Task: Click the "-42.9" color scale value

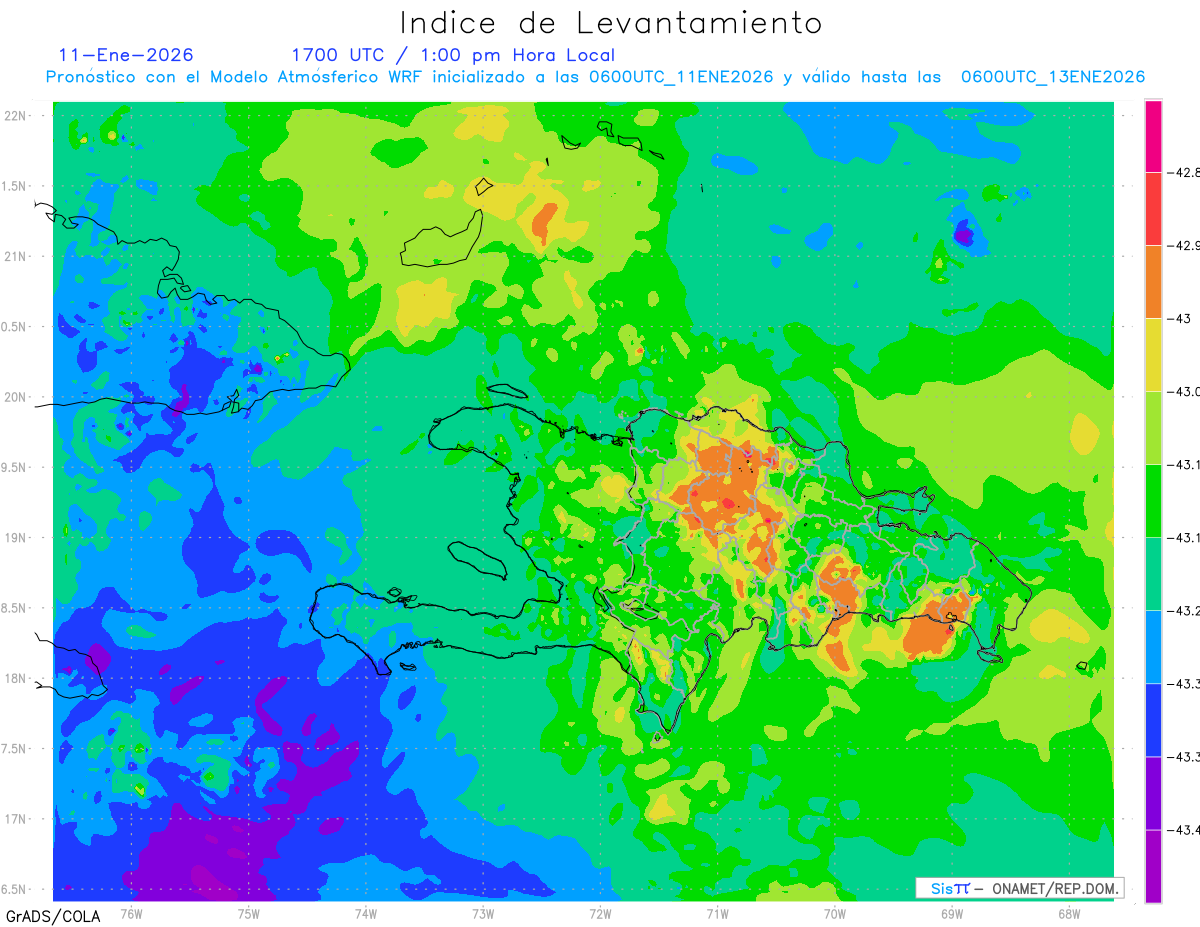Action: pyautogui.click(x=1184, y=246)
